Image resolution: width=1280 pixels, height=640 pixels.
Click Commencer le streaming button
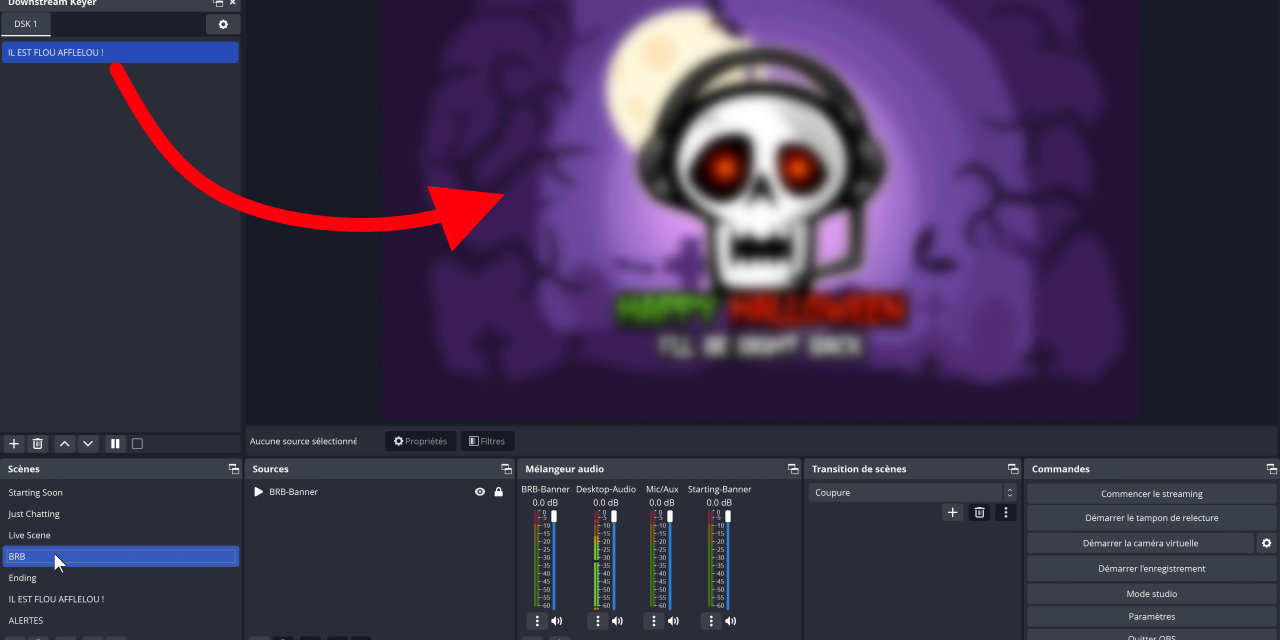pos(1151,494)
